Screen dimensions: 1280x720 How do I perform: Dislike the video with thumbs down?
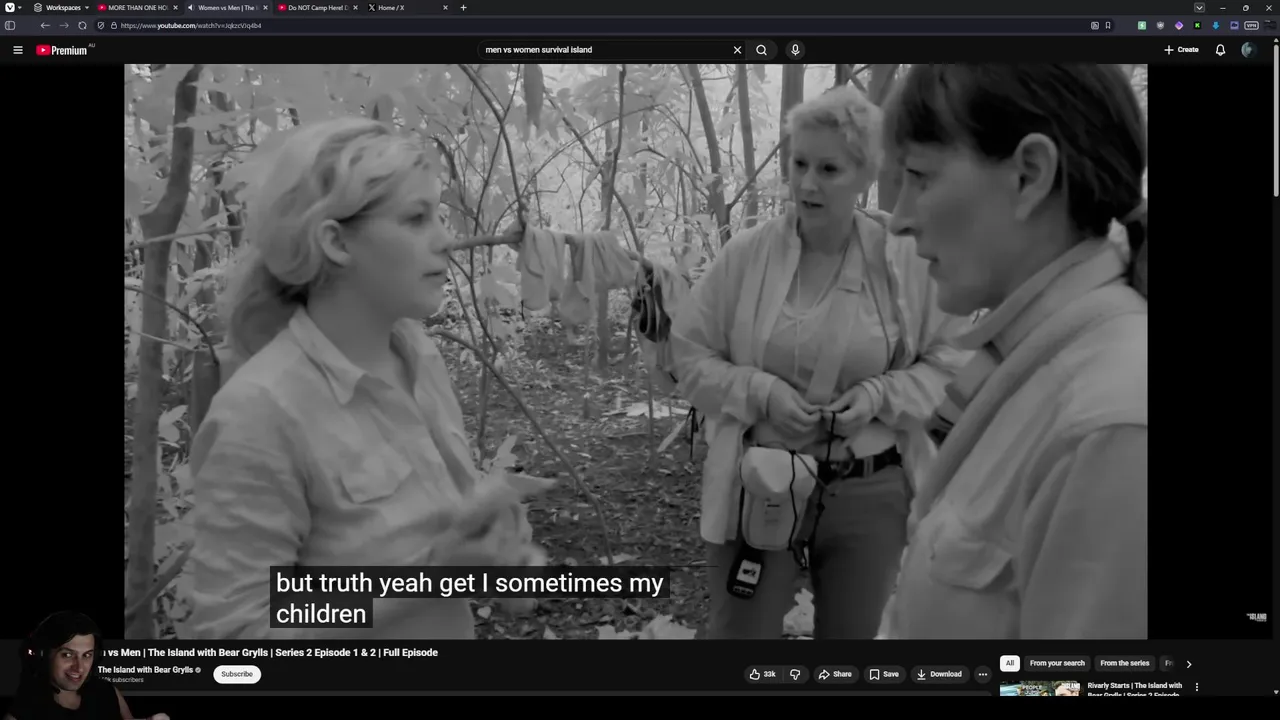click(x=795, y=674)
